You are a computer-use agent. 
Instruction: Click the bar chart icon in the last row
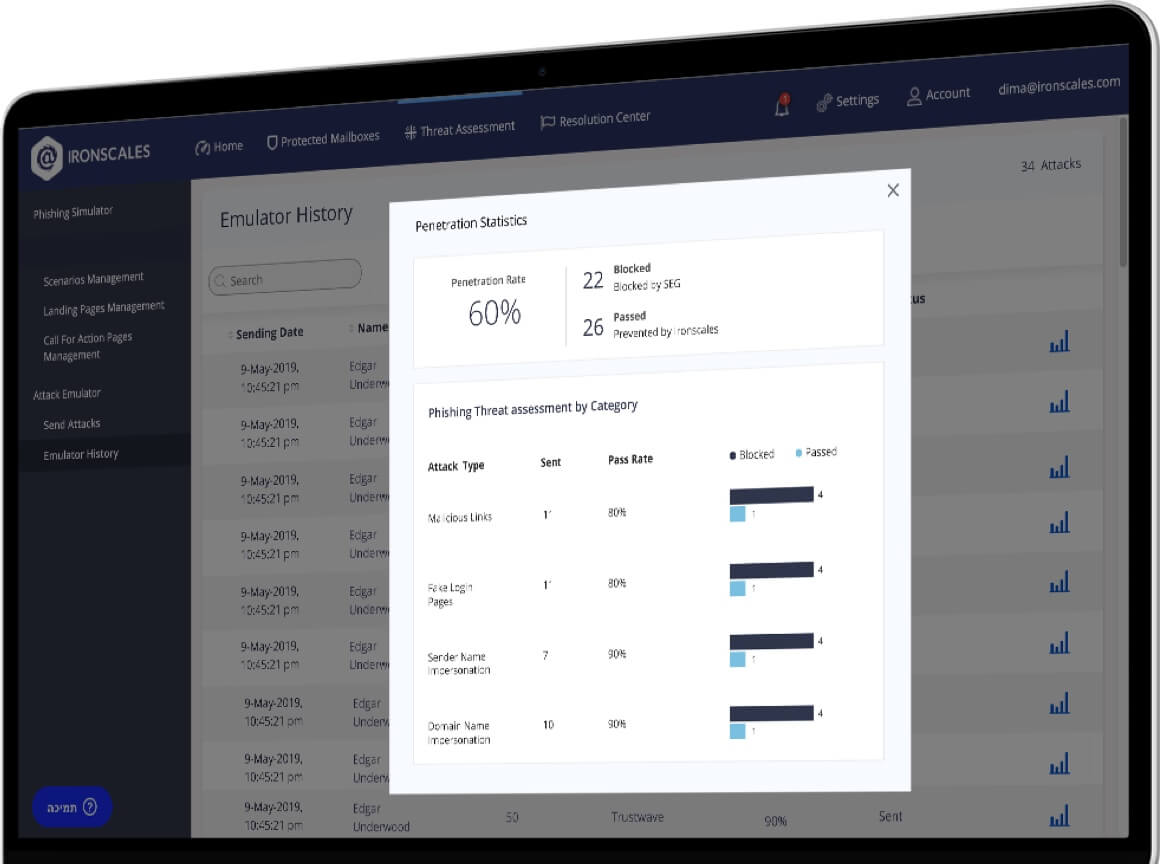tap(1059, 818)
